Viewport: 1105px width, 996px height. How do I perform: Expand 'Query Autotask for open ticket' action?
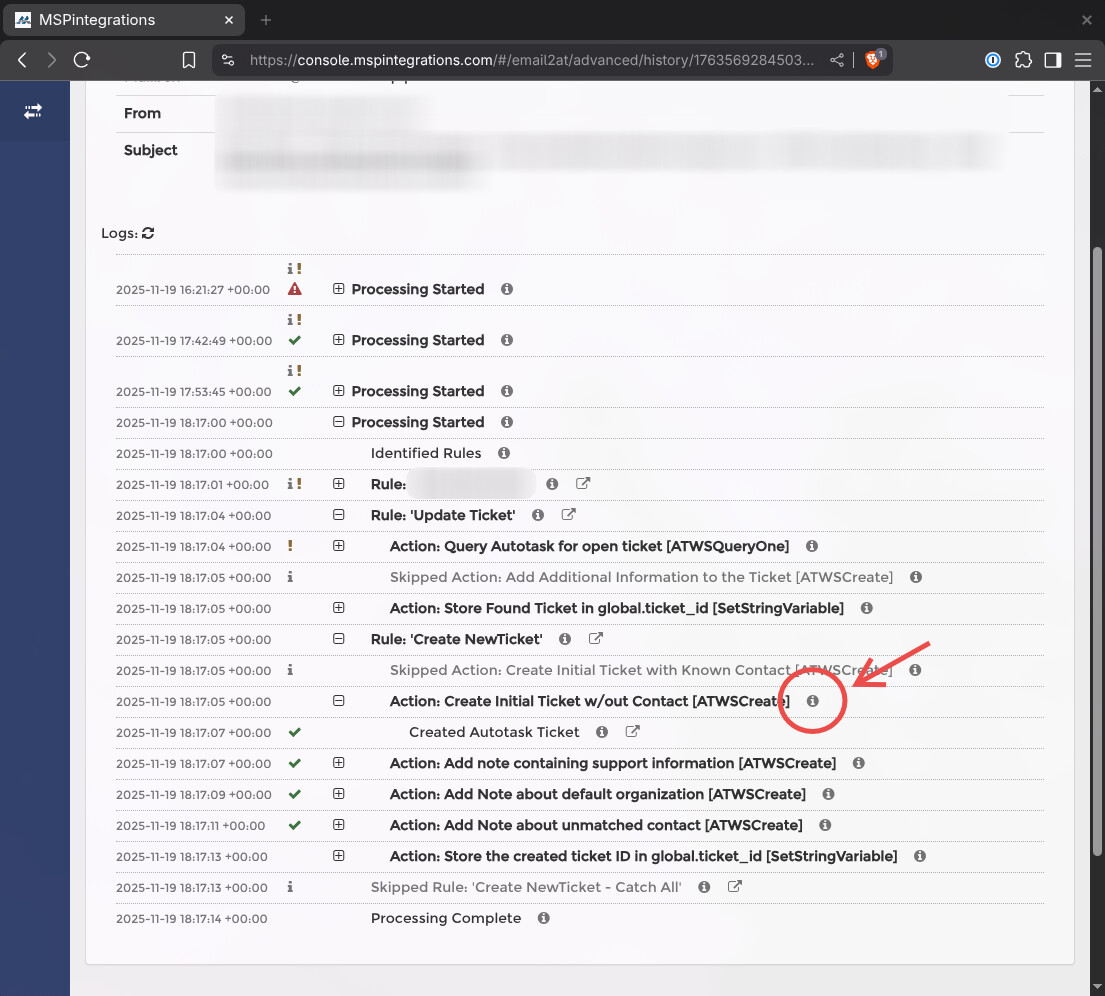(338, 546)
